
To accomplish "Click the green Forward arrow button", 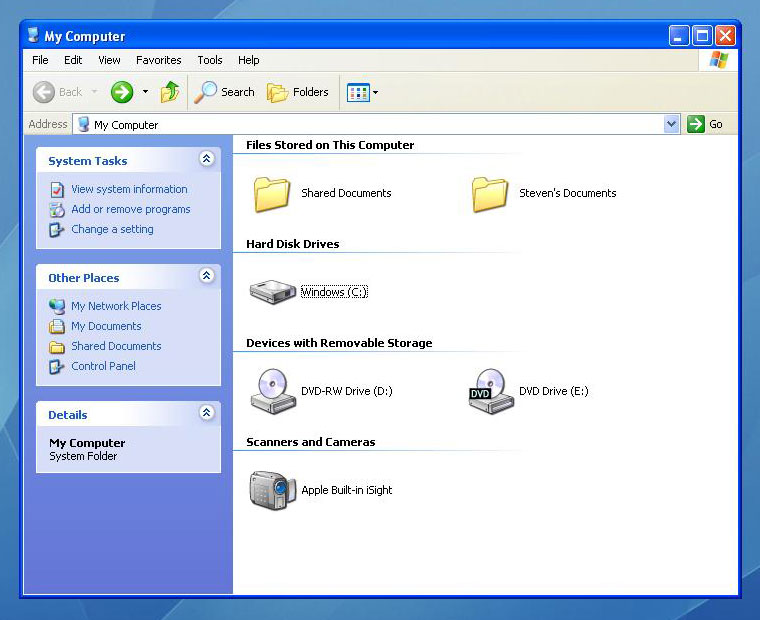I will pyautogui.click(x=122, y=92).
